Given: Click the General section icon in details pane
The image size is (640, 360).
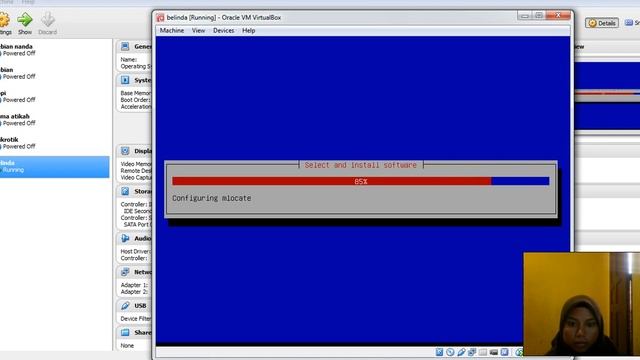Looking at the screenshot, I should tap(125, 47).
